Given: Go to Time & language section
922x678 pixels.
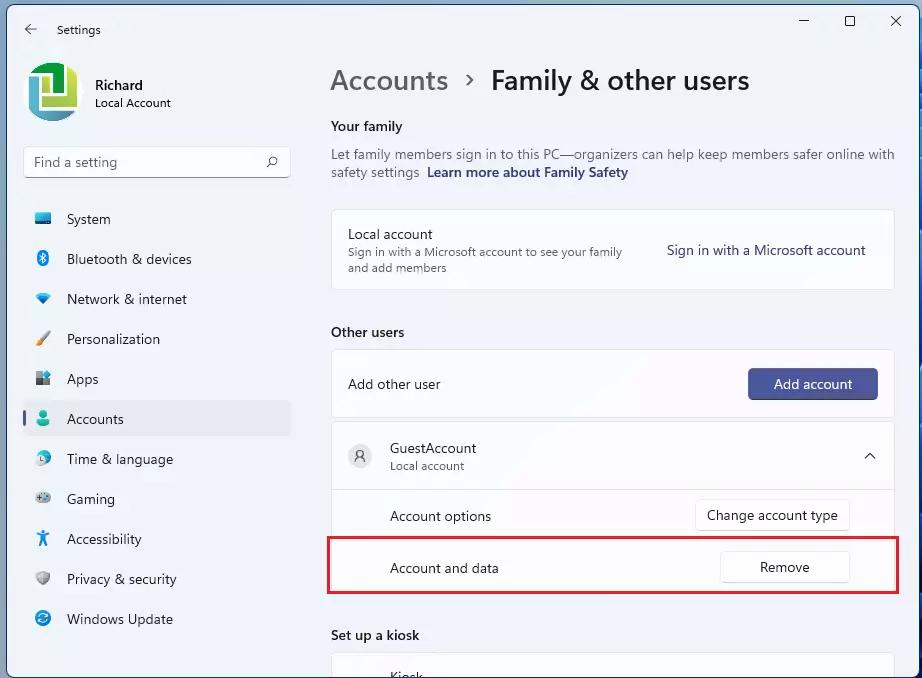Looking at the screenshot, I should coord(119,459).
